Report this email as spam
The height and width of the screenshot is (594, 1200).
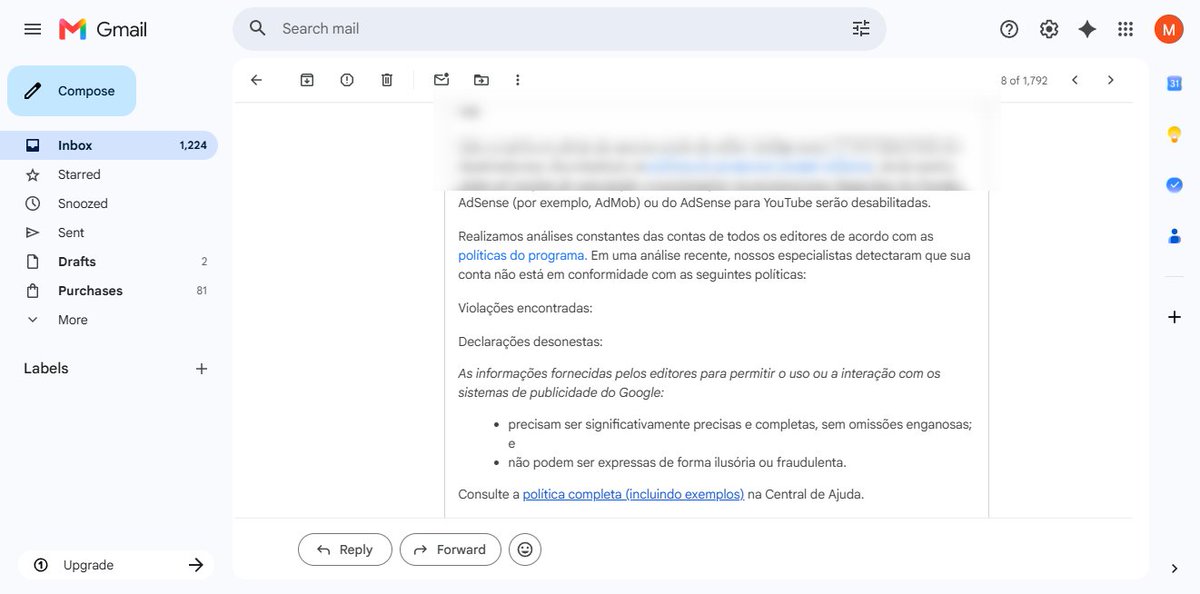[x=347, y=80]
